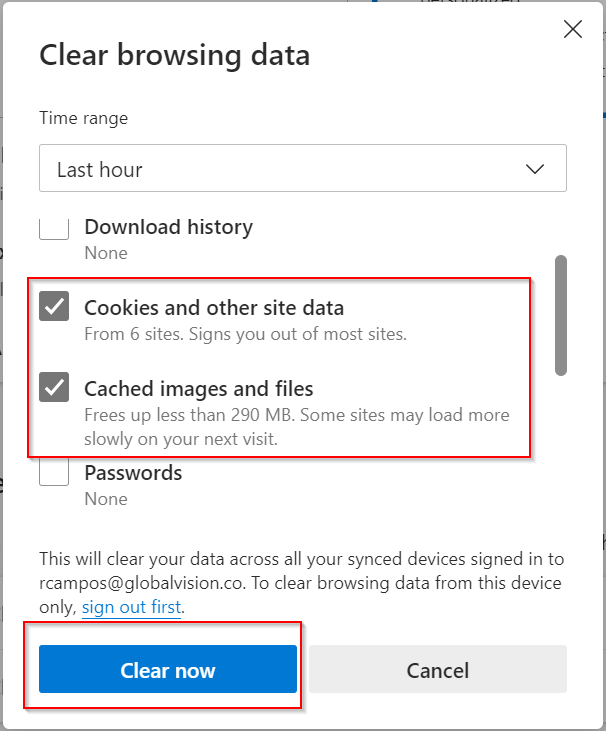Image resolution: width=606 pixels, height=731 pixels.
Task: Click the Cached images and files label
Action: pyautogui.click(x=198, y=388)
